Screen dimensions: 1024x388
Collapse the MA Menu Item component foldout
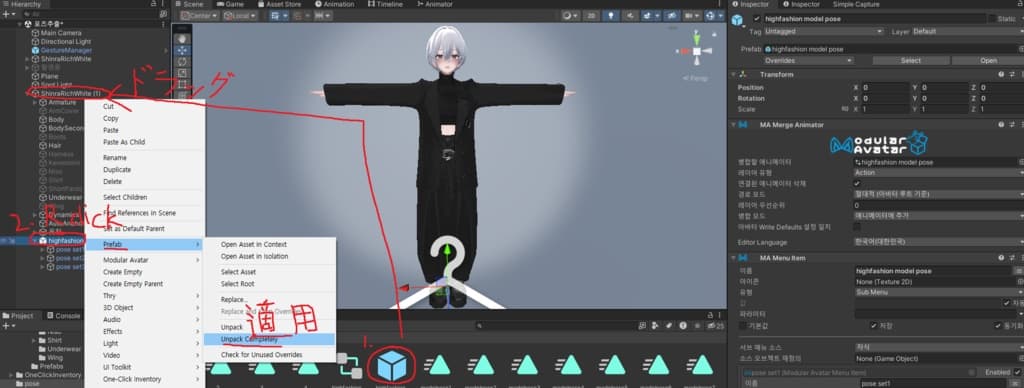[x=733, y=258]
